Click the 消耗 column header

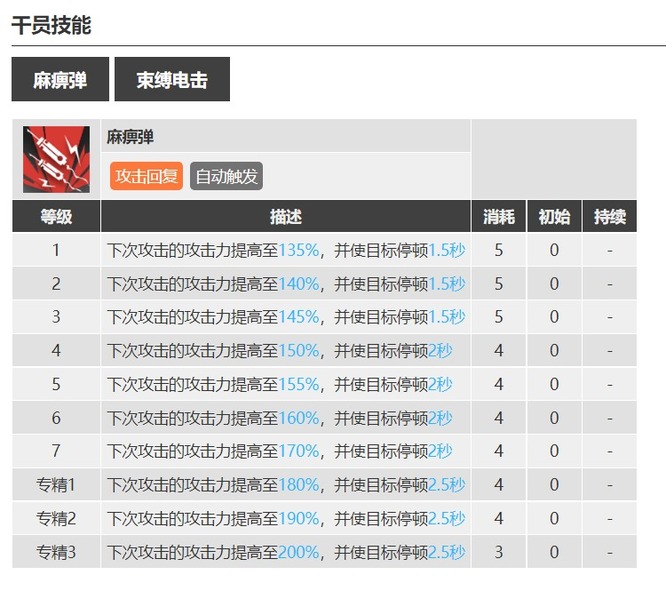tap(499, 216)
